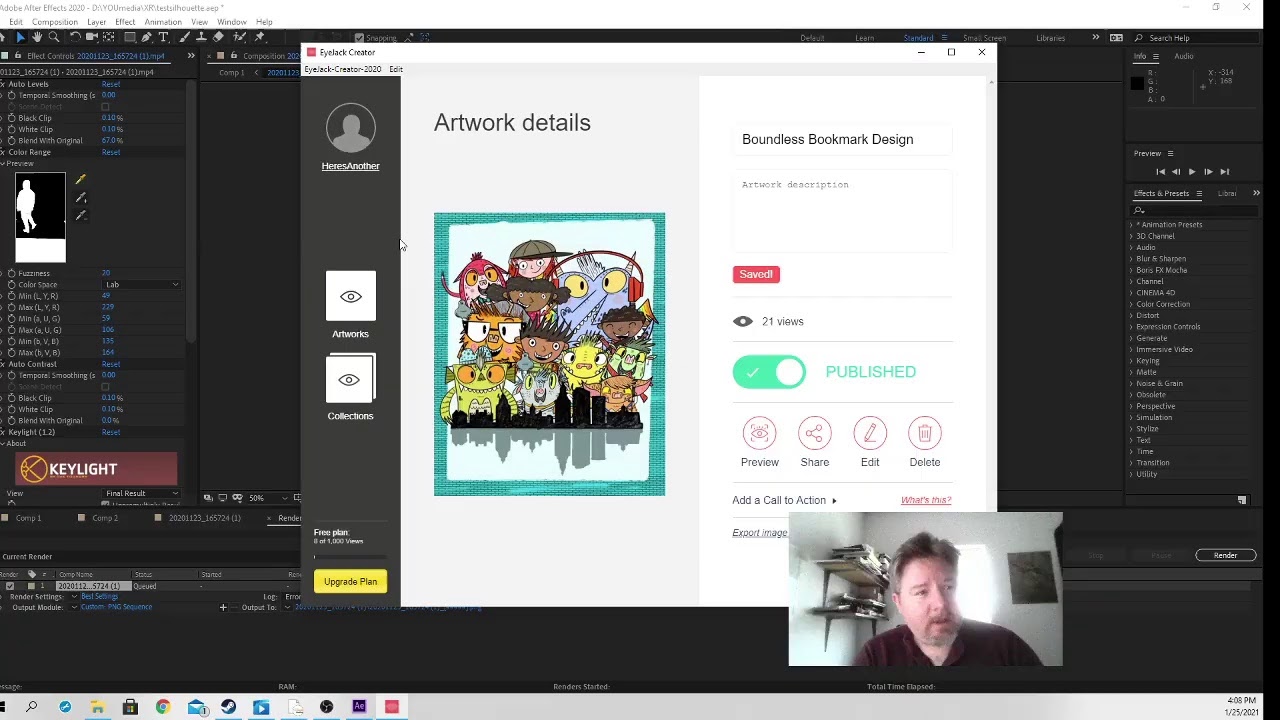Viewport: 1280px width, 720px height.
Task: Jump to first frame in Preview panel
Action: [1160, 172]
